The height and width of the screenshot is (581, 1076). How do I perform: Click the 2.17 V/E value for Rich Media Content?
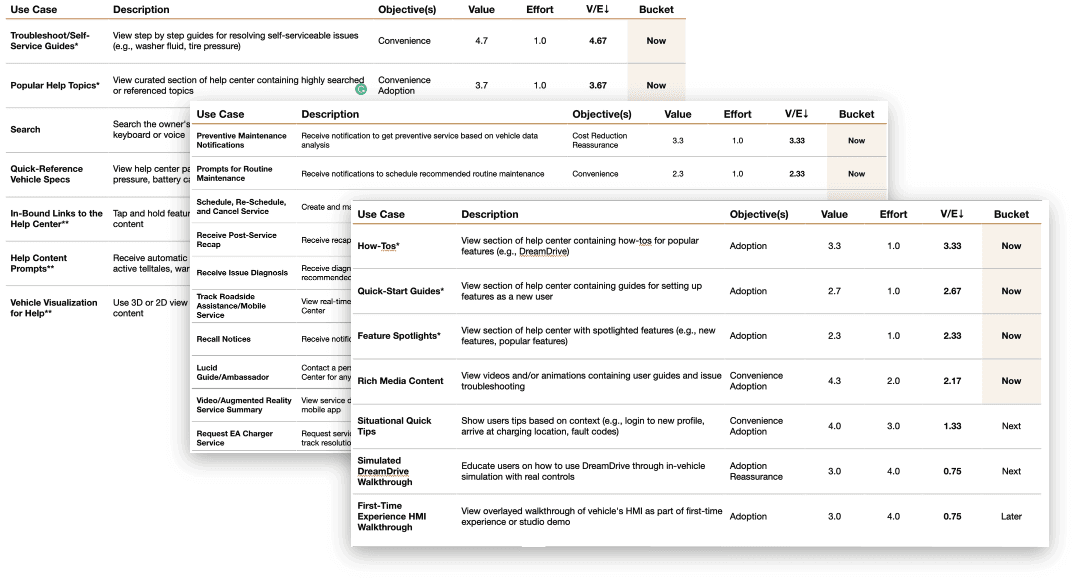[x=952, y=381]
